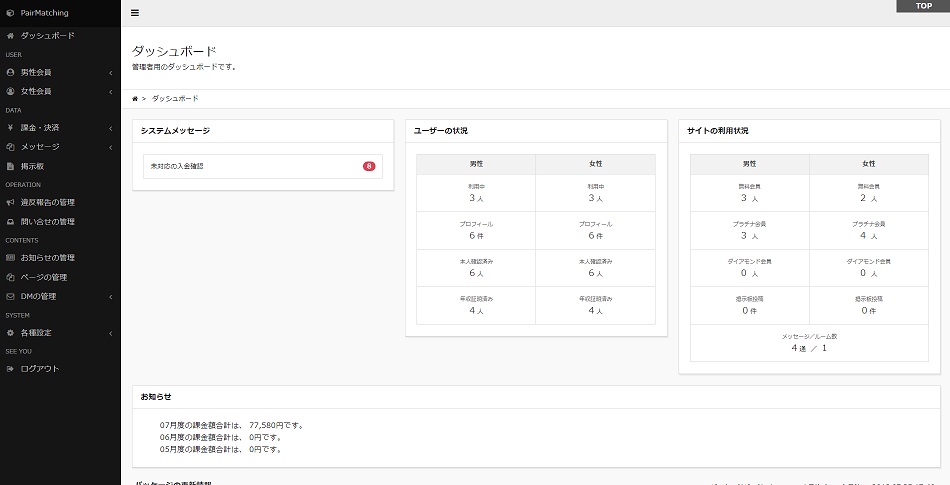This screenshot has width=950, height=485.
Task: Click the envelope icon for DMの管理
Action: point(10,297)
